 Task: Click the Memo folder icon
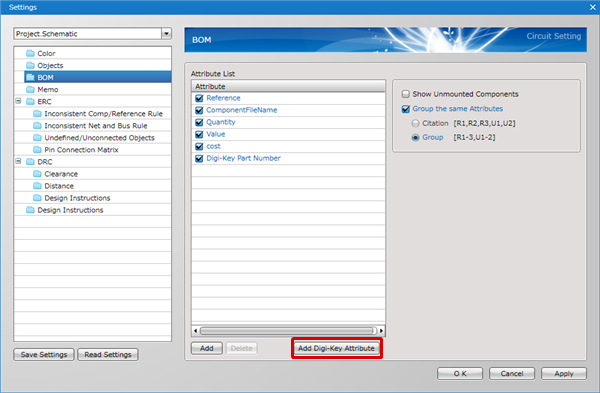pos(30,89)
